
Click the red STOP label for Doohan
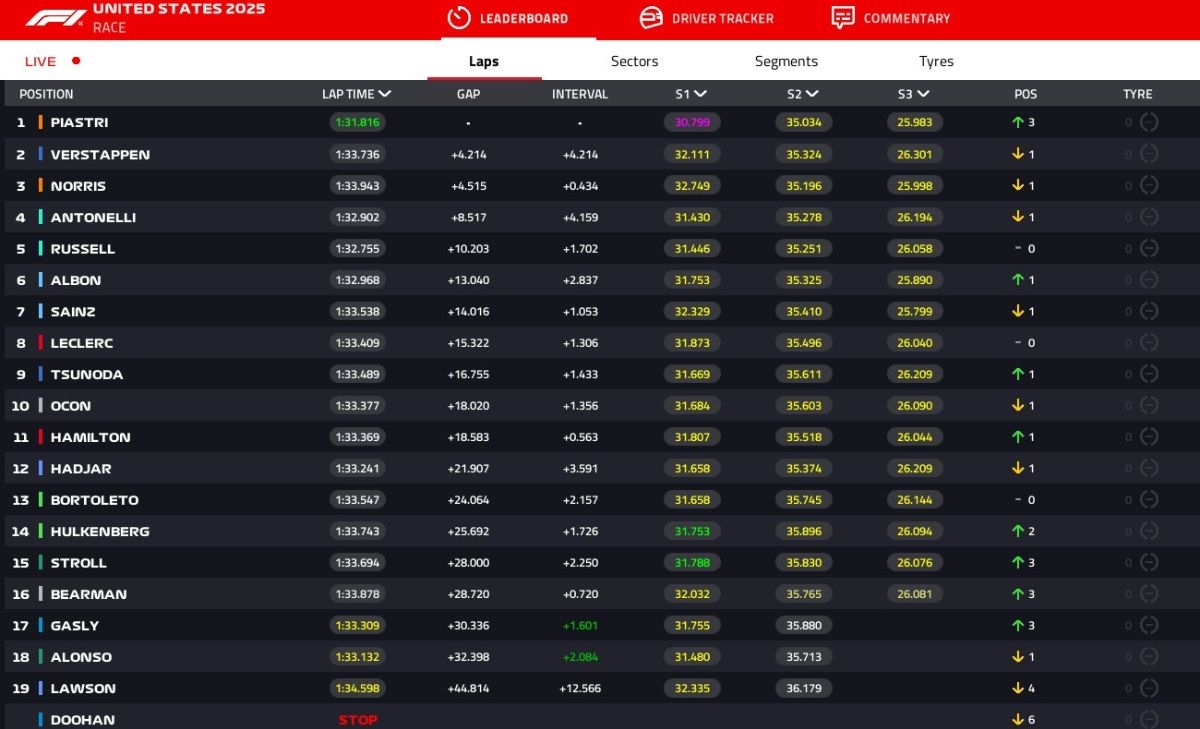pyautogui.click(x=357, y=720)
